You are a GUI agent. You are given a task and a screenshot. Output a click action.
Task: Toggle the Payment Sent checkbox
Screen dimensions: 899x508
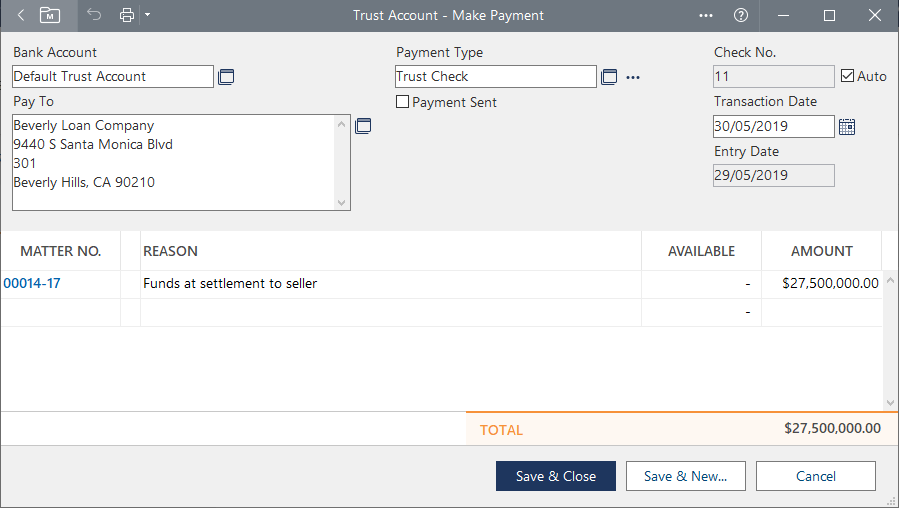[x=403, y=102]
